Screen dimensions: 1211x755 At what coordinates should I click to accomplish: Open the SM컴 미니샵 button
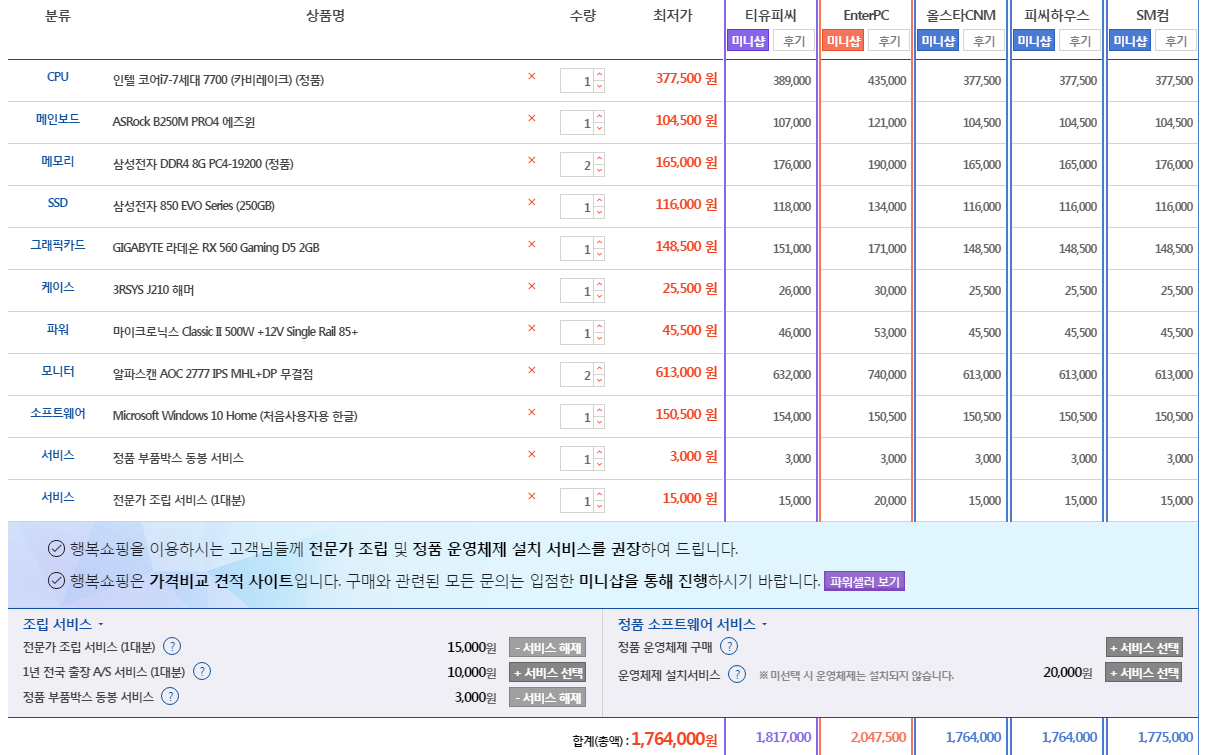tap(1131, 41)
